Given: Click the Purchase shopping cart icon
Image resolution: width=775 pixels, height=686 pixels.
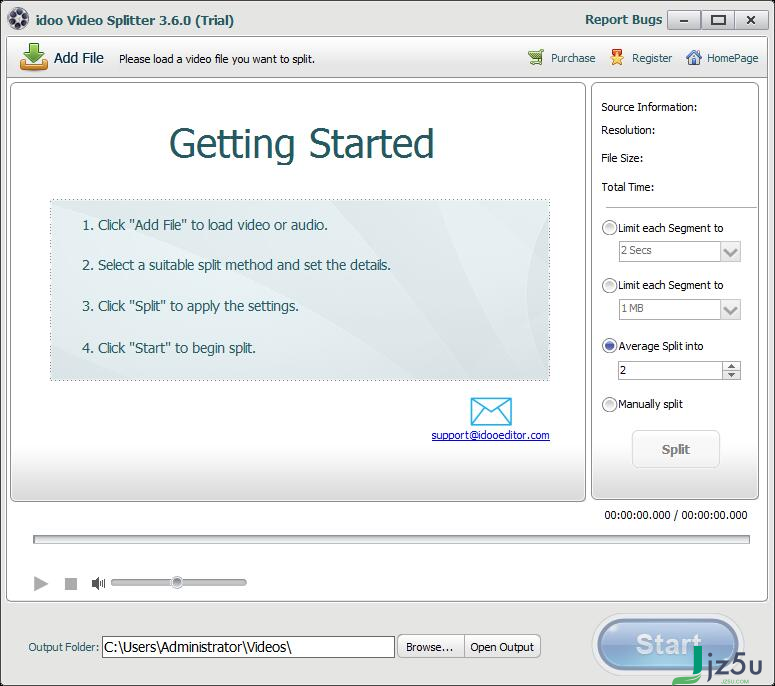Looking at the screenshot, I should tap(536, 58).
